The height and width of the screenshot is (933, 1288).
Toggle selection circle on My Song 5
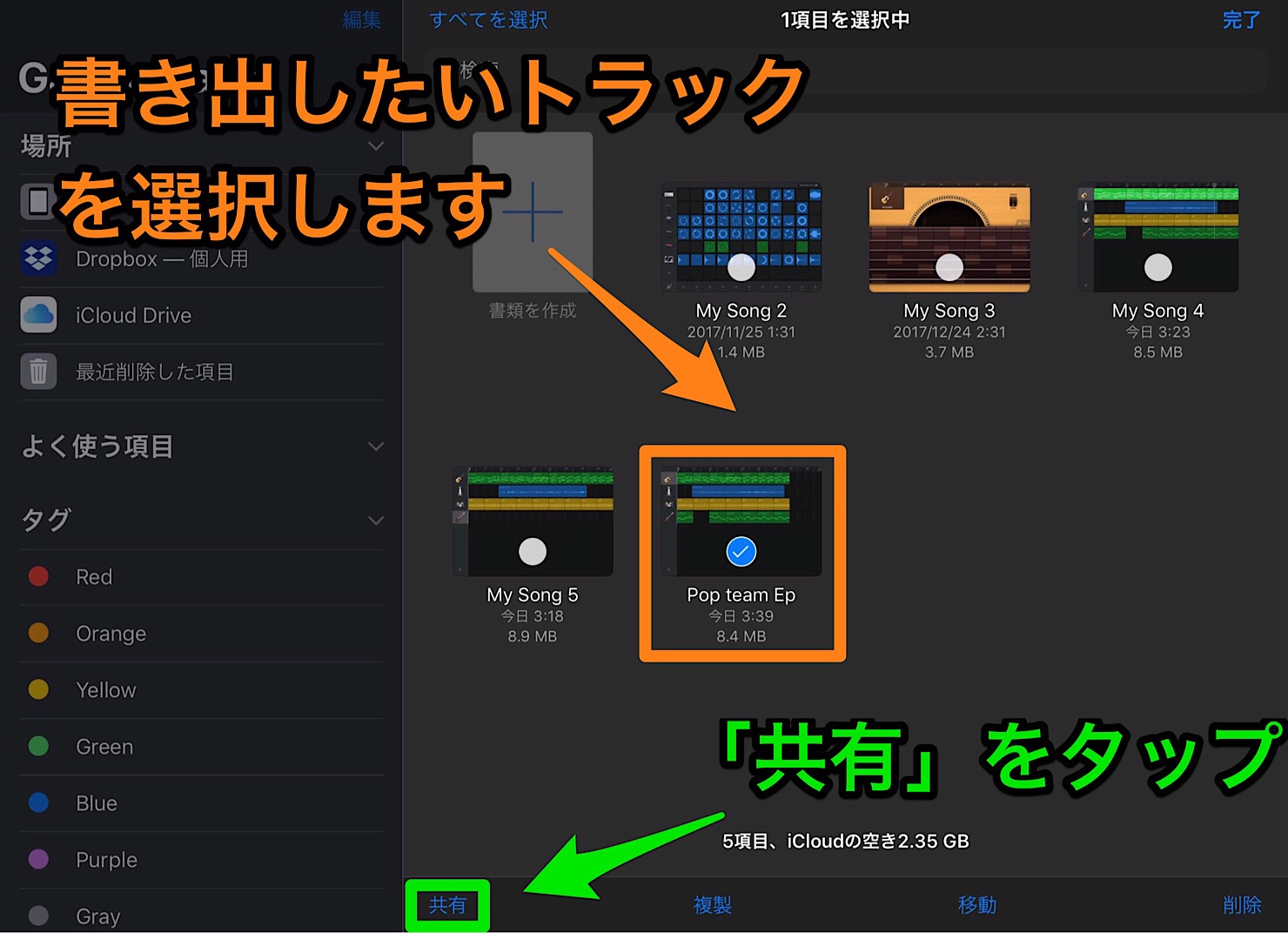pos(533,551)
